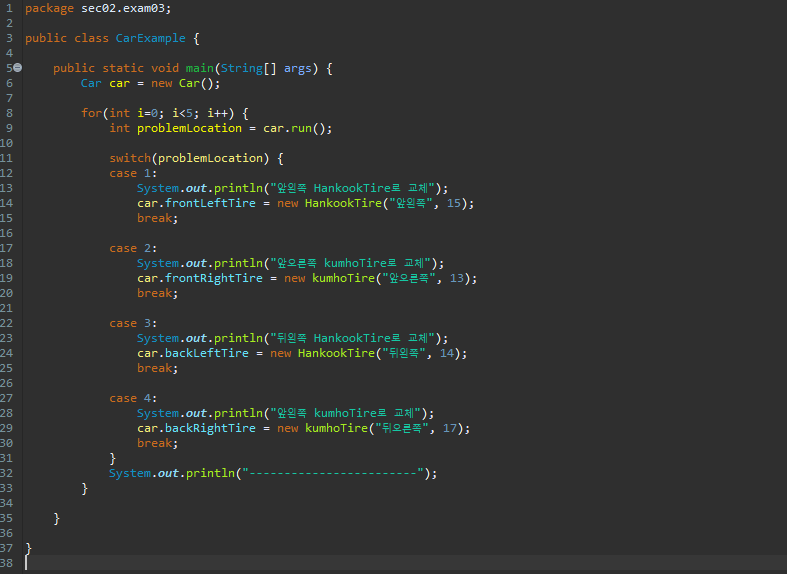Click 'problemLocation' declaration on line 9

click(x=189, y=128)
